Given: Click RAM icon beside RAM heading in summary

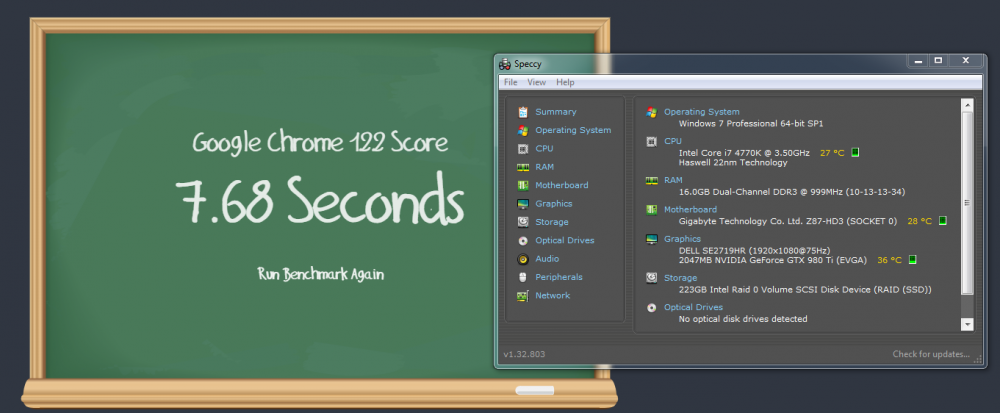Looking at the screenshot, I should [x=651, y=180].
